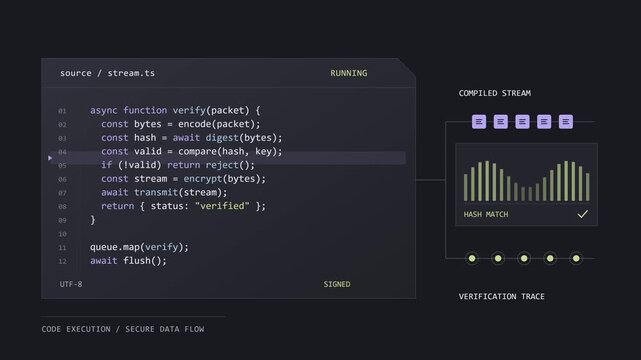Click the execution pointer arrow beside line 04
Image resolution: width=641 pixels, height=360 pixels.
[50, 158]
